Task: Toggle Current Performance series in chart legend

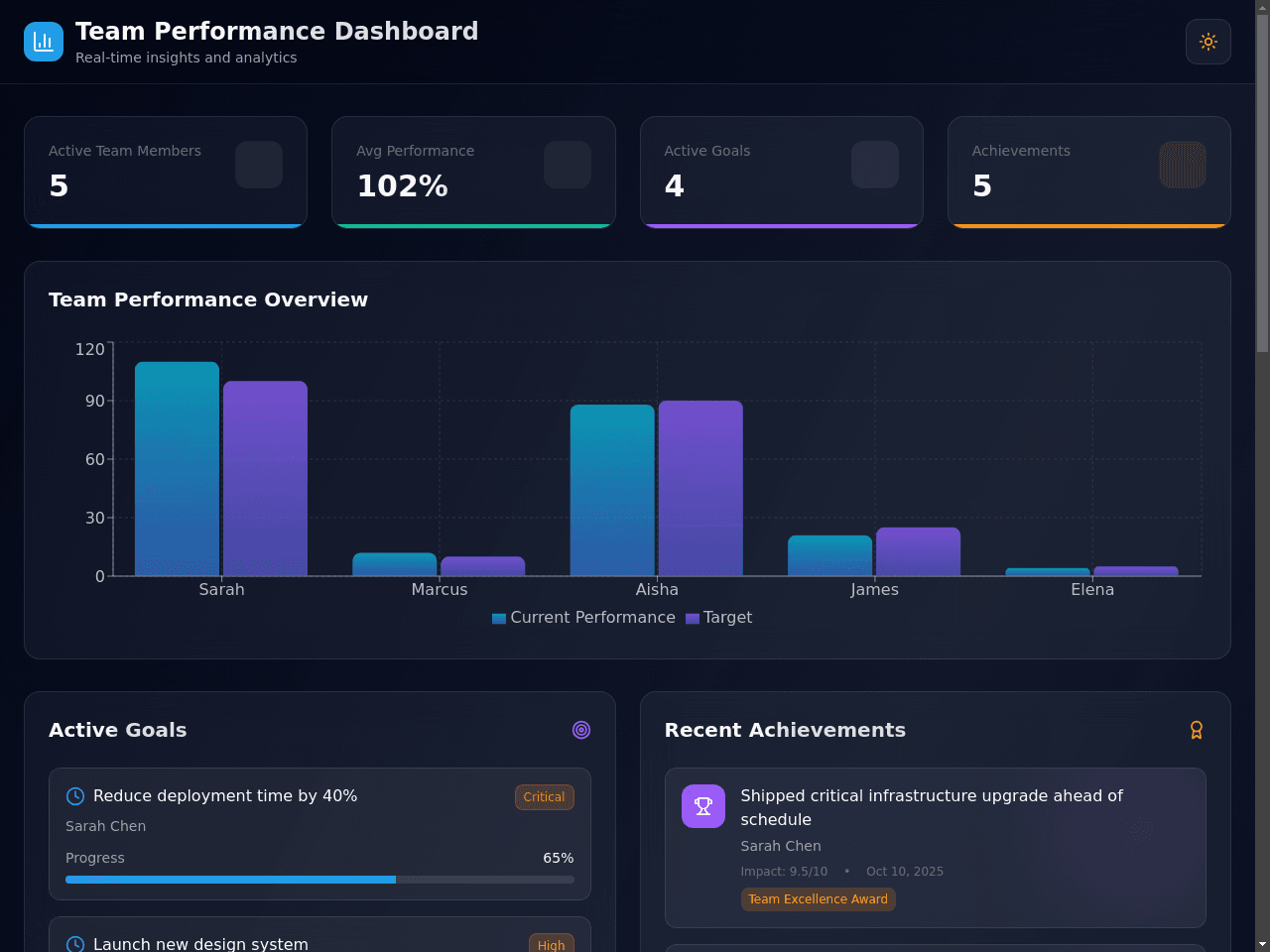Action: [583, 618]
